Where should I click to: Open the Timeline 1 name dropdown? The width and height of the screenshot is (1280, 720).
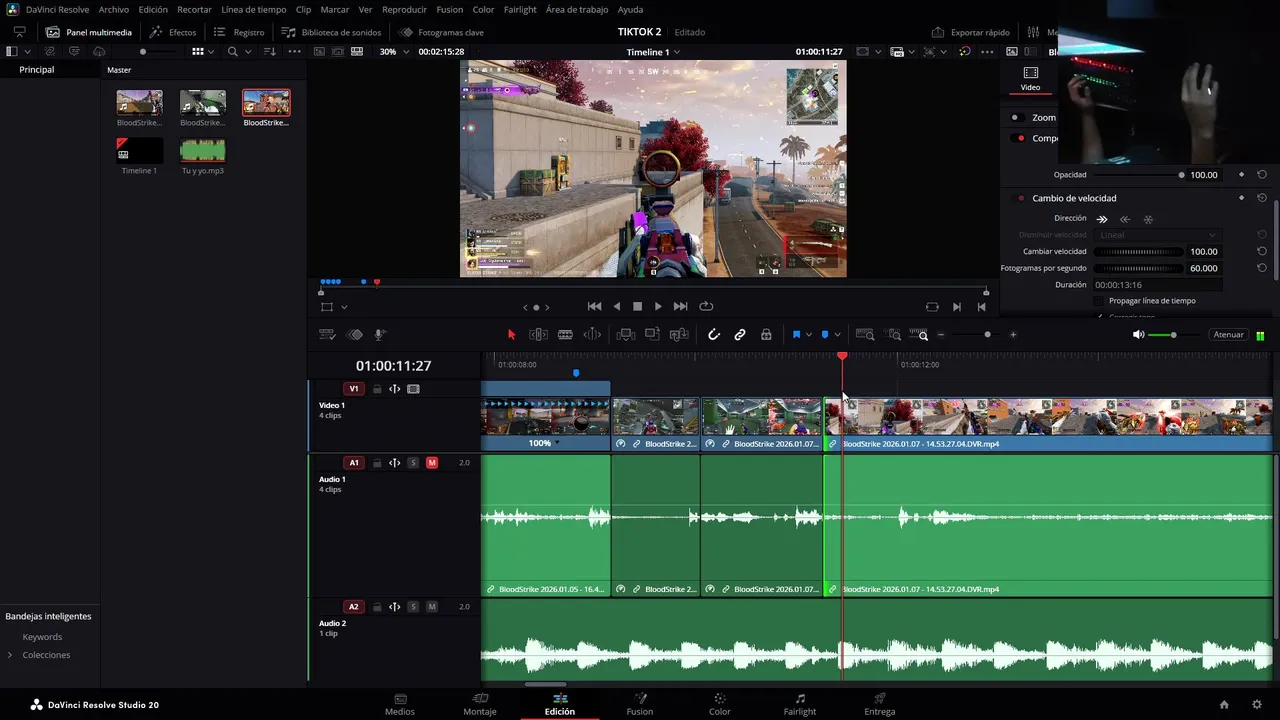pos(653,51)
